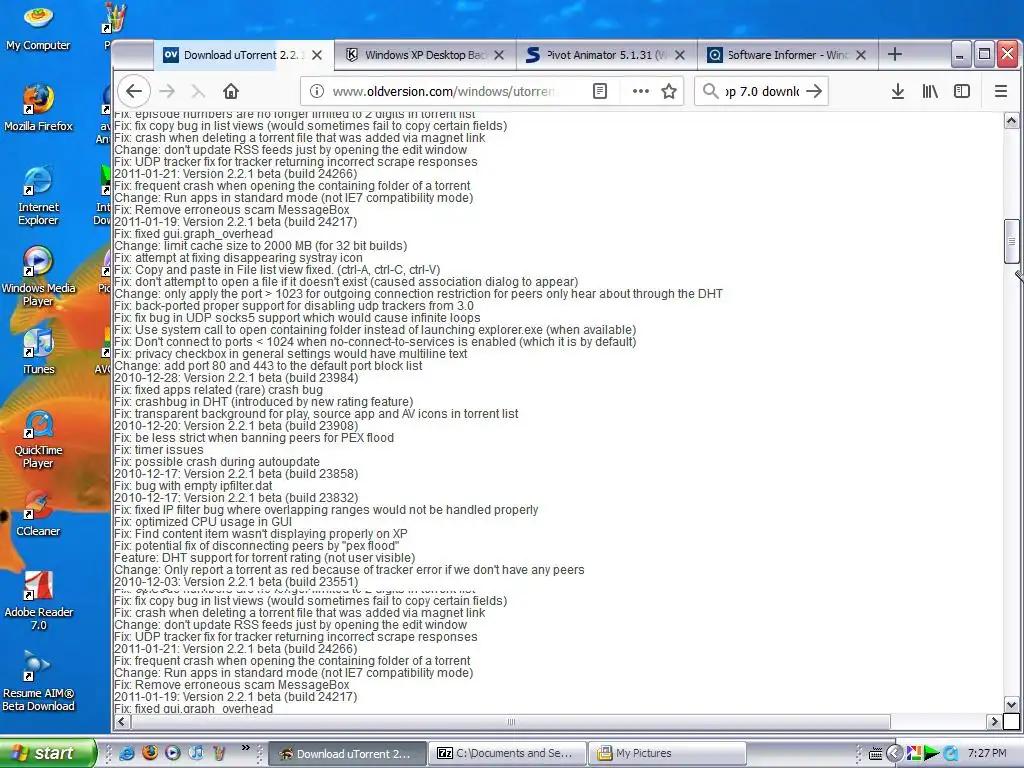Launch Internet Explorer from Quick Launch
Image resolution: width=1024 pixels, height=768 pixels.
click(x=127, y=753)
